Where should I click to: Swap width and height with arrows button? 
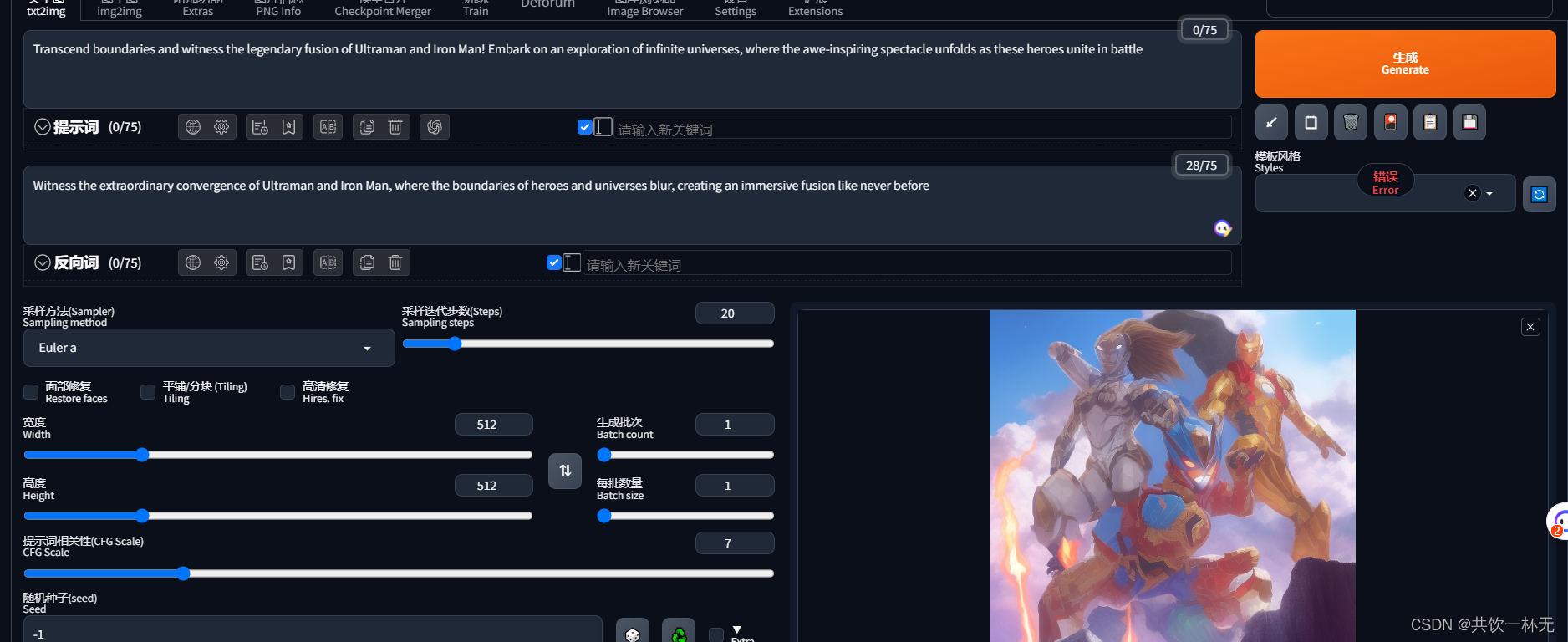(565, 471)
